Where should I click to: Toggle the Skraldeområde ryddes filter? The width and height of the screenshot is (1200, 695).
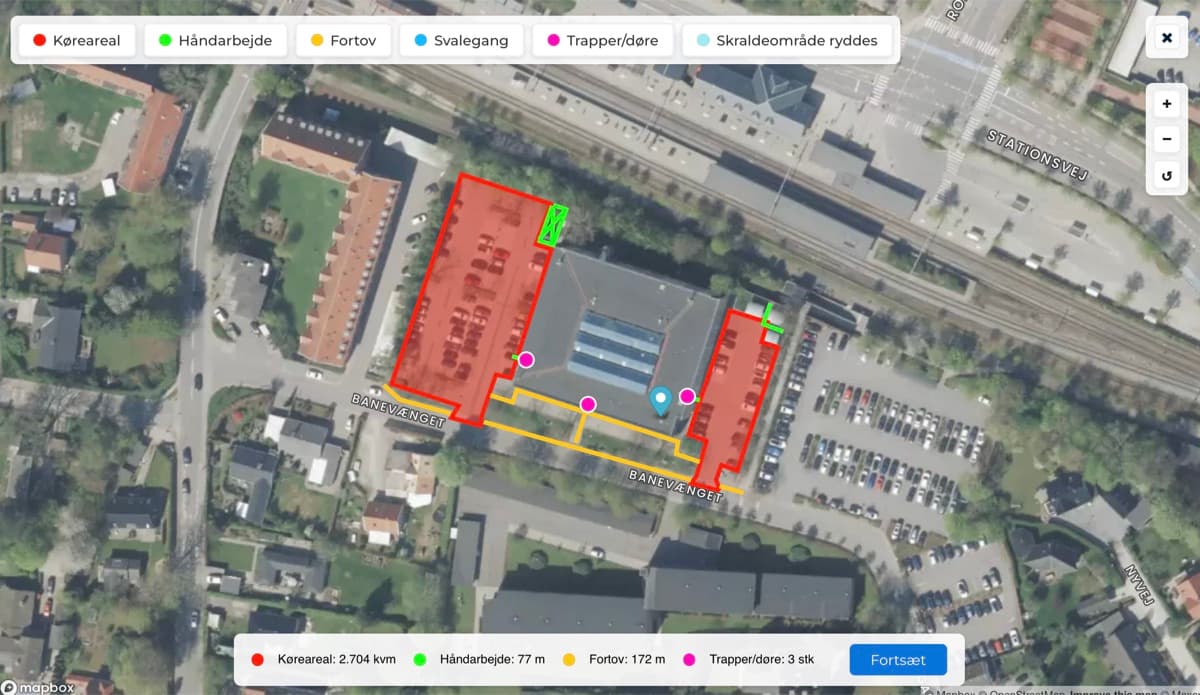tap(787, 40)
